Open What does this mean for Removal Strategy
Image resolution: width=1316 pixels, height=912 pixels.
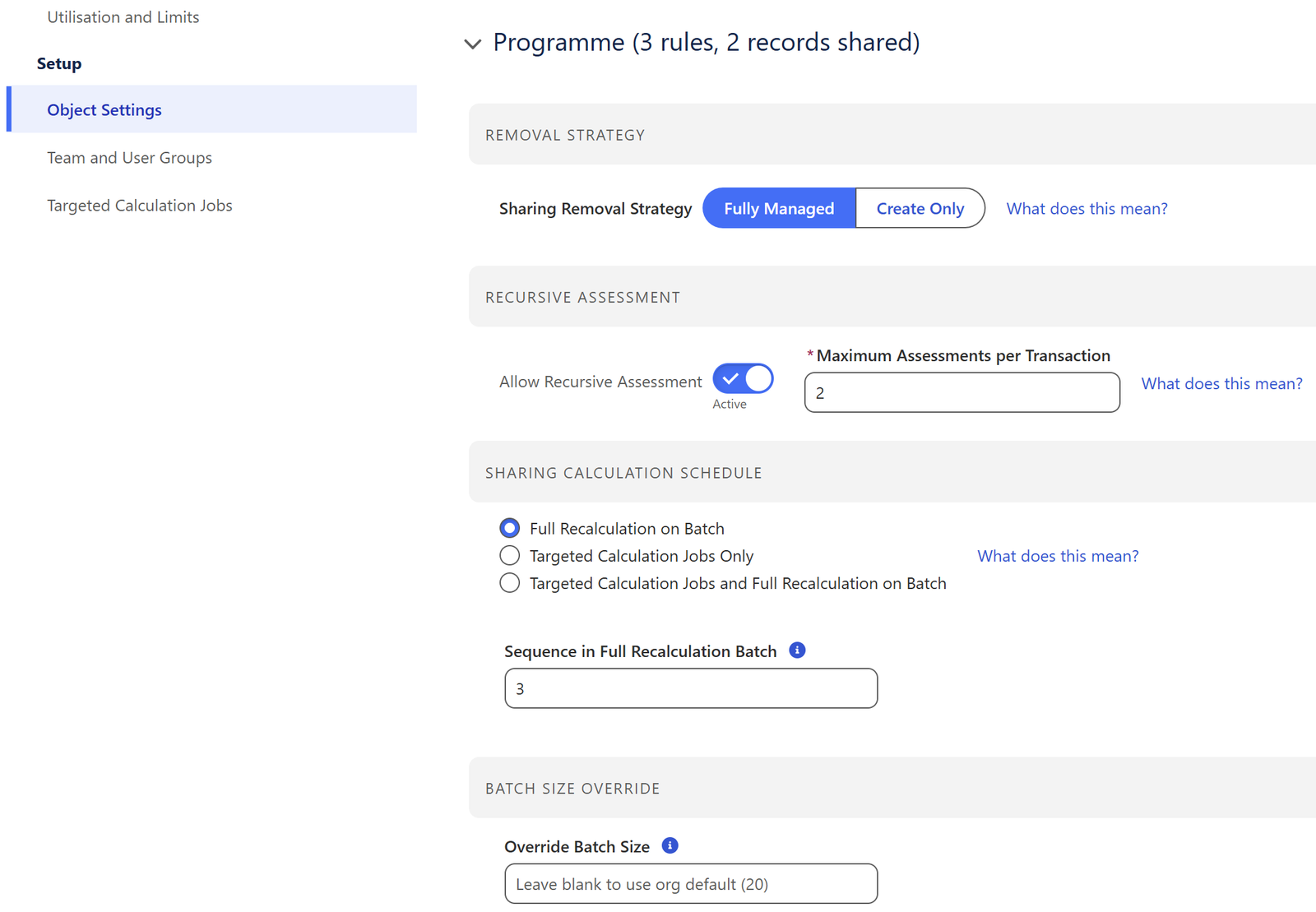click(1087, 209)
